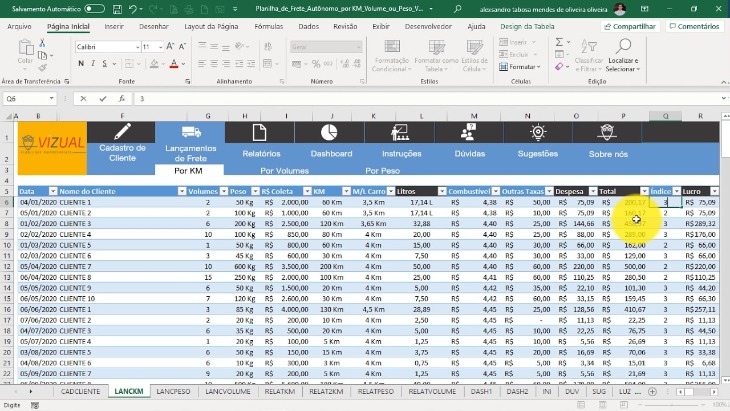Click the Name Box showing Q6
730x411 pixels.
[26, 99]
